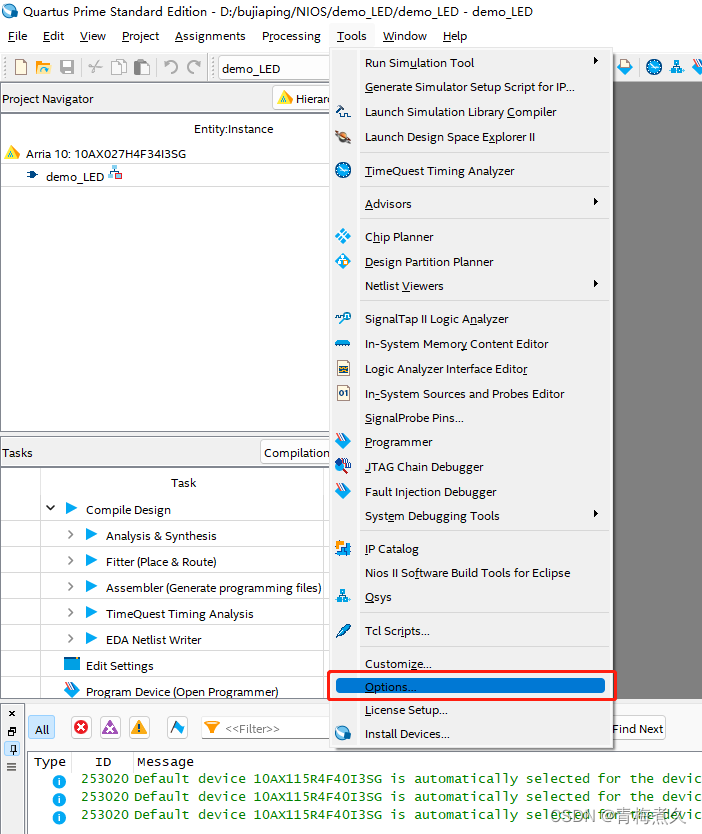Expand the TimeQuest Timing Analysis task
This screenshot has width=702, height=834.
click(x=70, y=612)
